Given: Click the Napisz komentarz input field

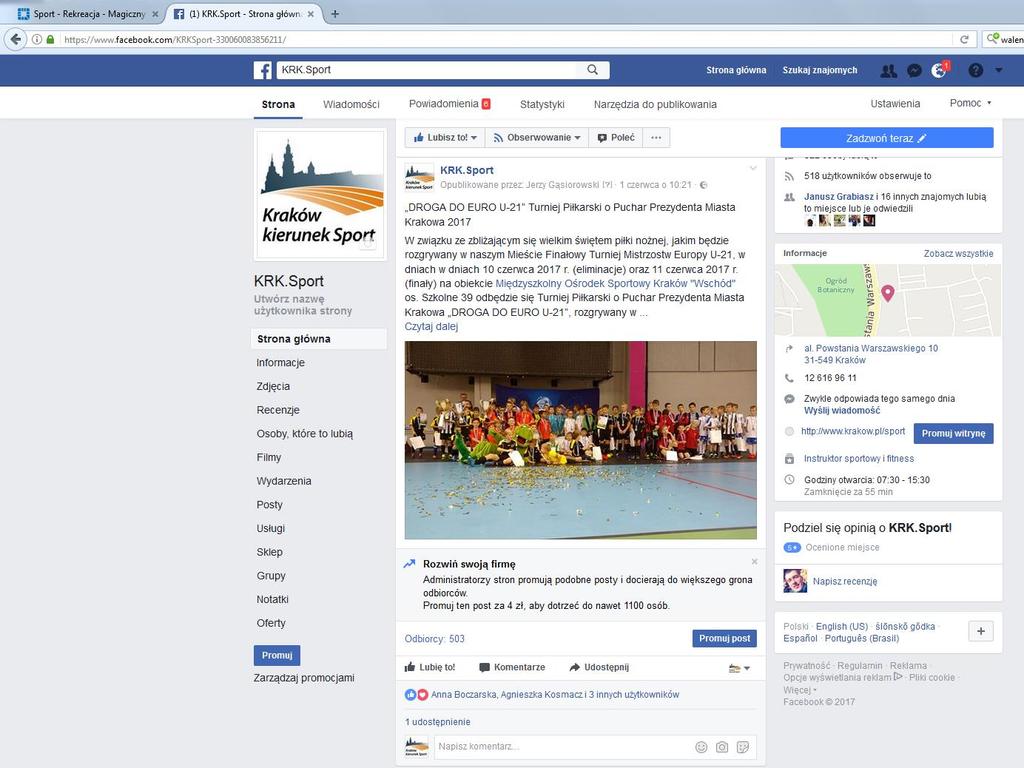Looking at the screenshot, I should (x=562, y=746).
